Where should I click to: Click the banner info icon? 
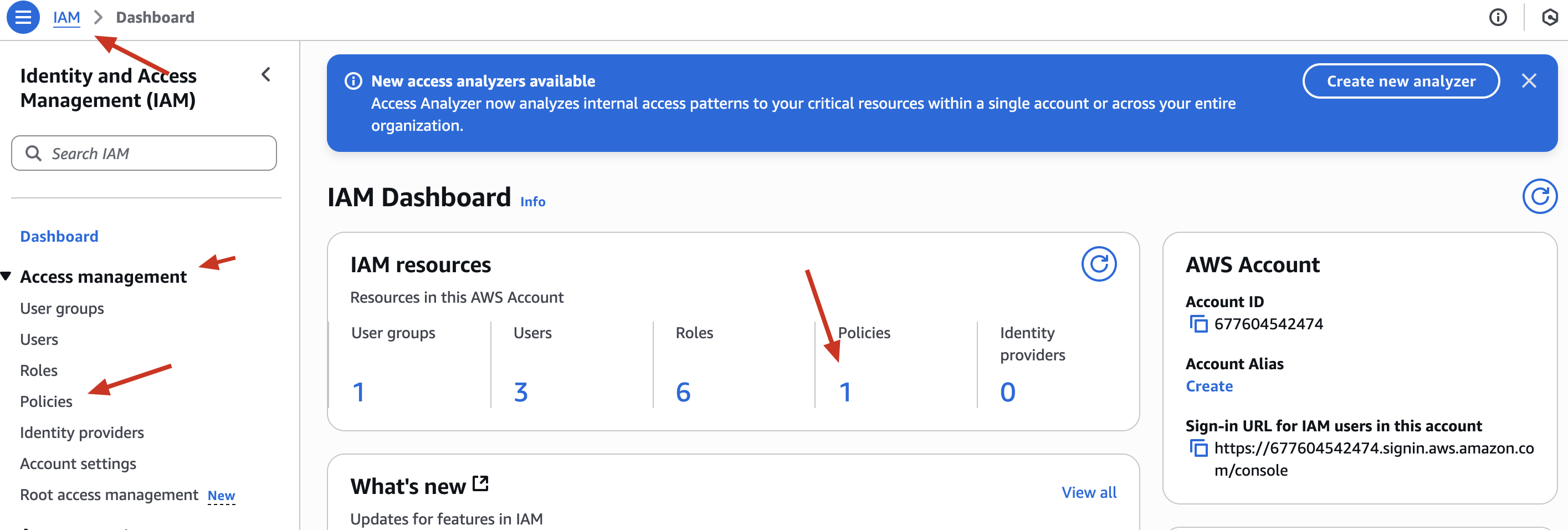pyautogui.click(x=353, y=80)
